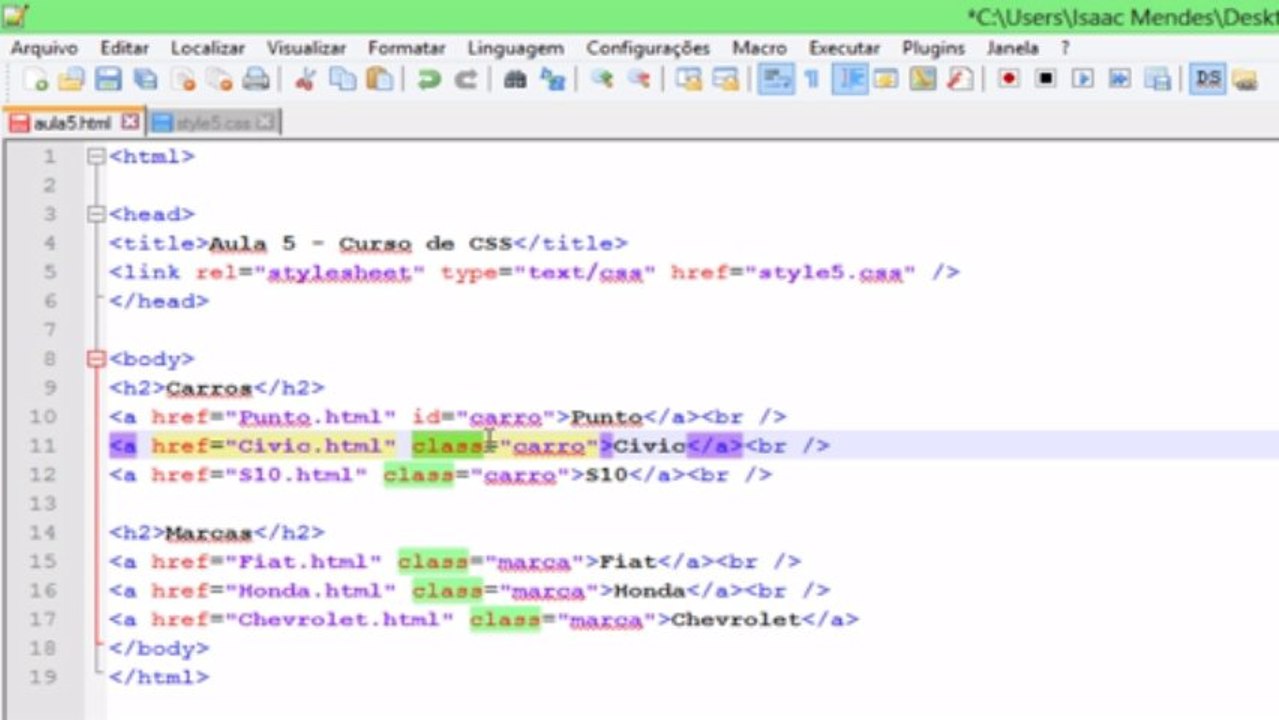Toggle the indent guide icon
Viewport: 1279px width, 720px height.
[849, 80]
